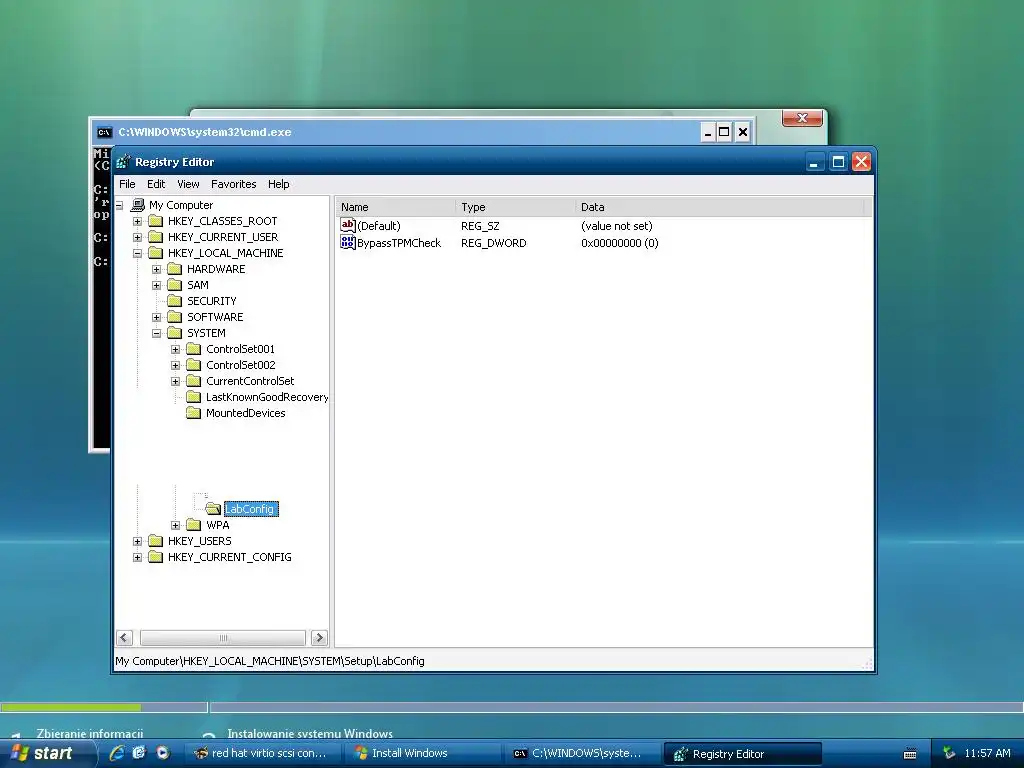The width and height of the screenshot is (1024, 768).
Task: Click the keyboard icon in system tray
Action: pos(910,754)
